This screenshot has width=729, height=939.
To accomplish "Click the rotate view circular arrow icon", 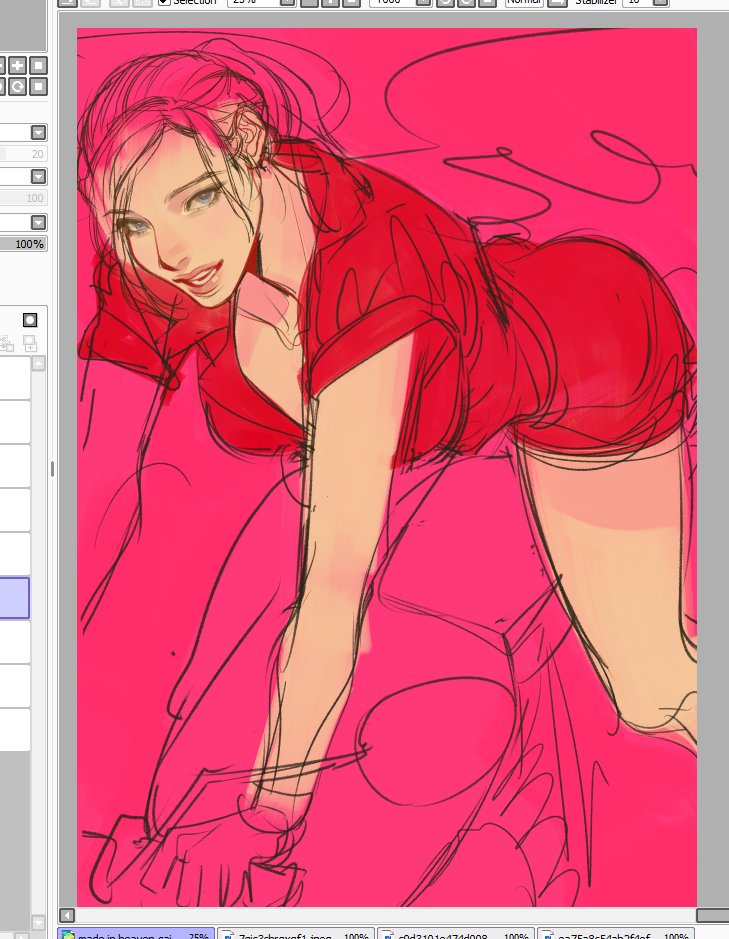I will (17, 87).
